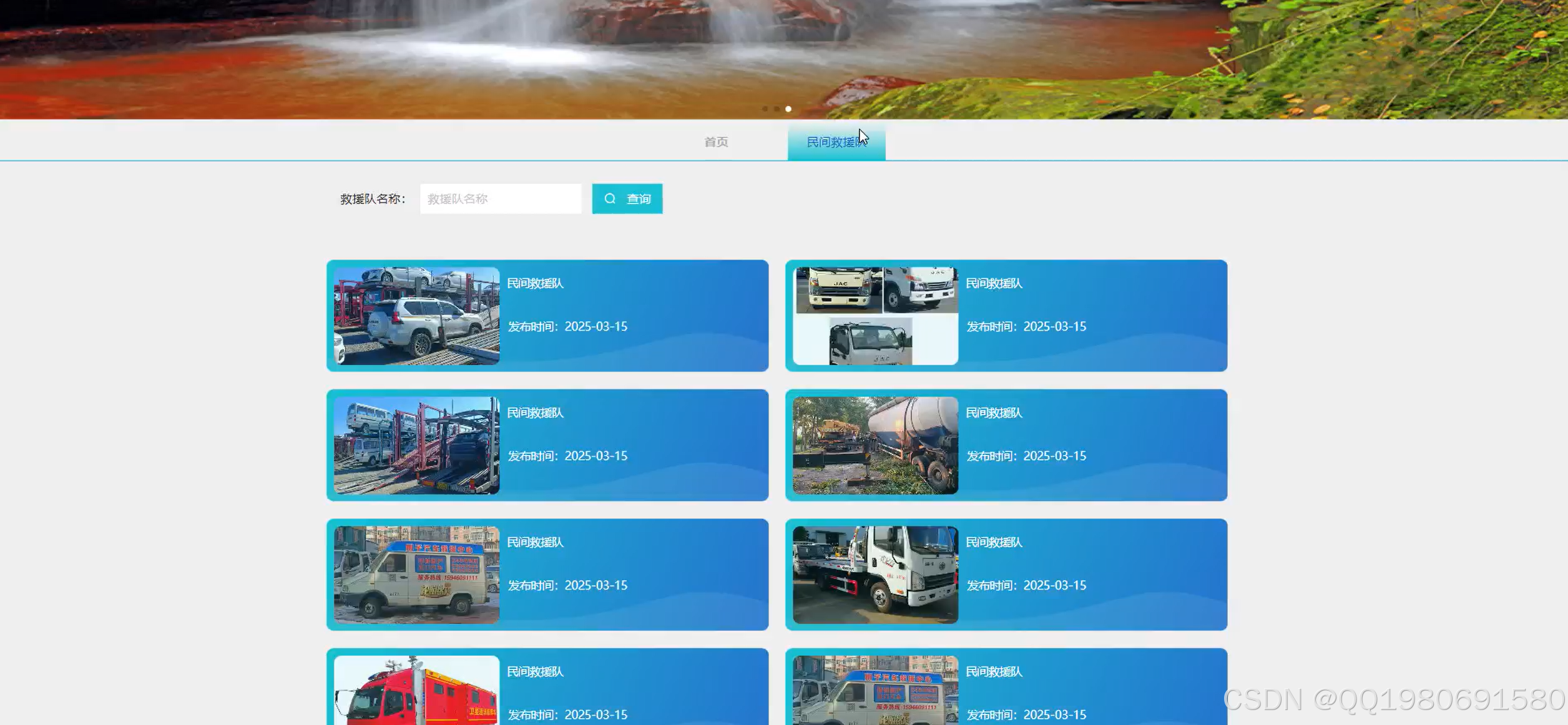Open the 首页 tab

[x=716, y=142]
